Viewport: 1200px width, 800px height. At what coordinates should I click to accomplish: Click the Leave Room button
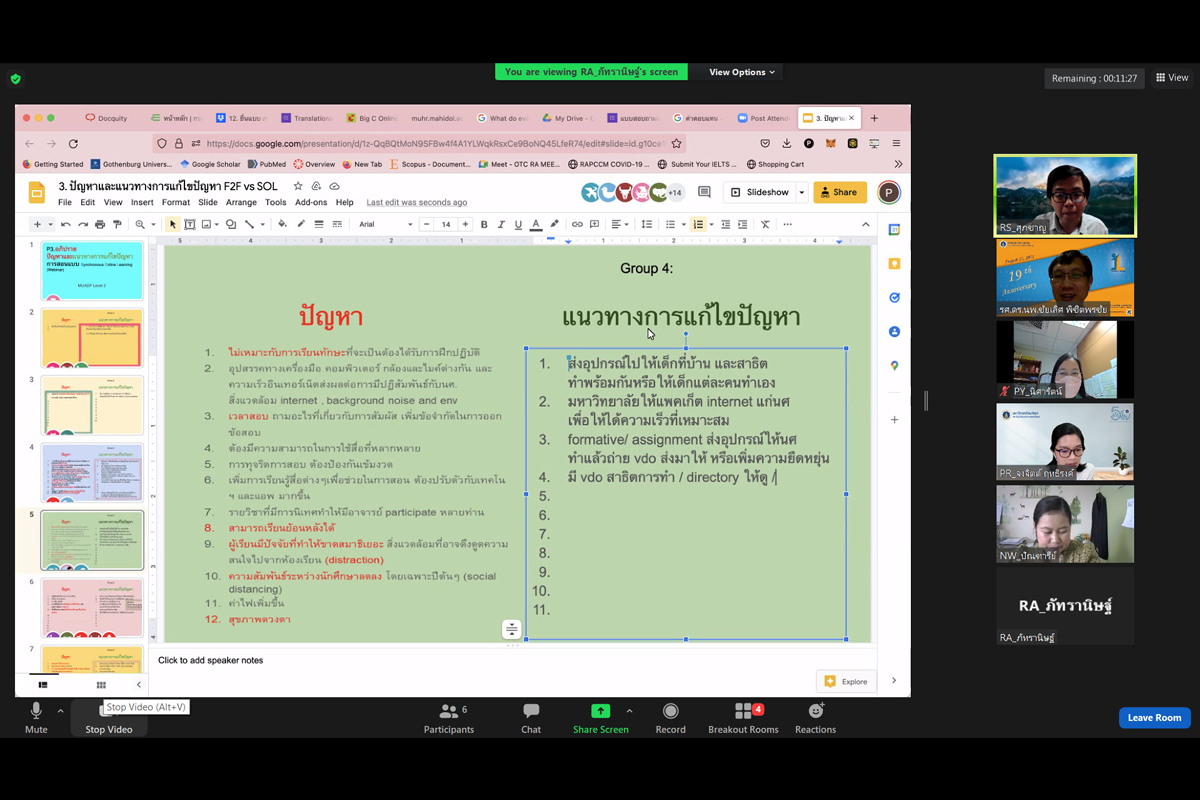(1154, 718)
